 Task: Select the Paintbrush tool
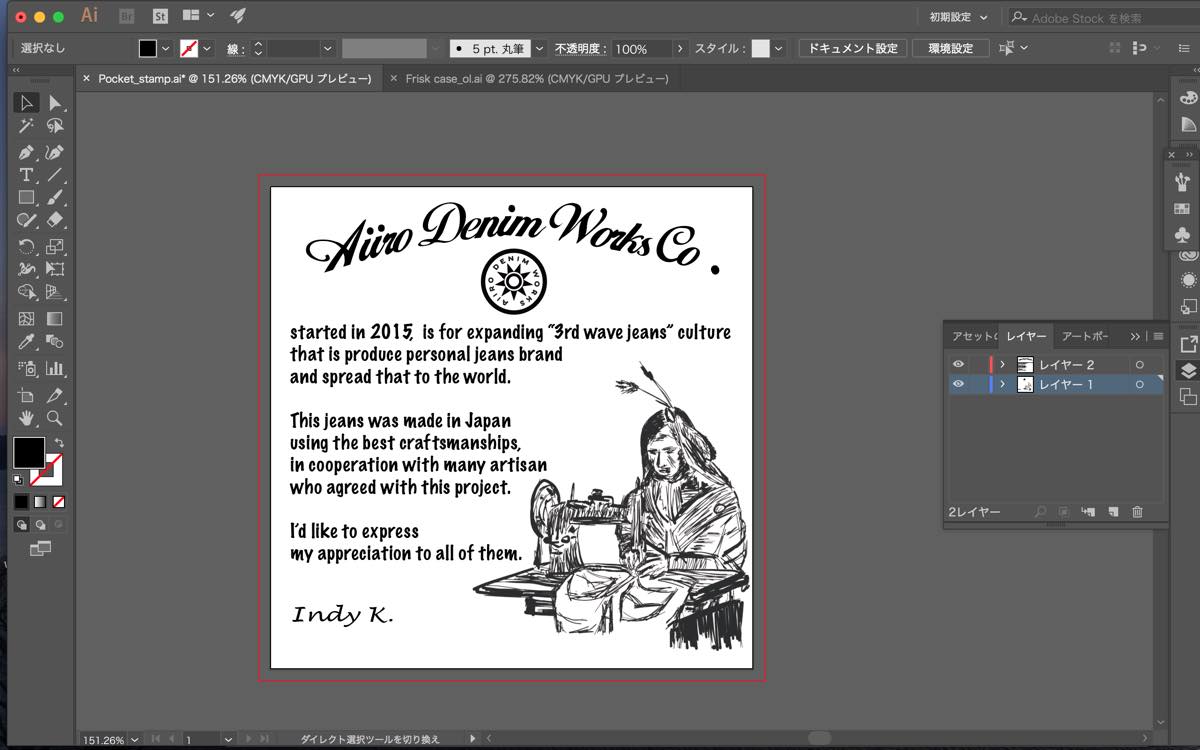pos(55,197)
